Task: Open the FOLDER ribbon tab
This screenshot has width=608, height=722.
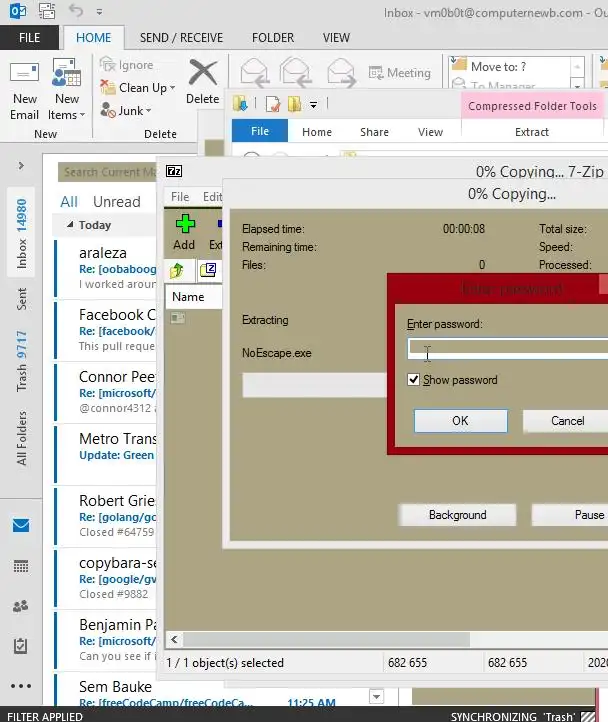Action: (273, 37)
